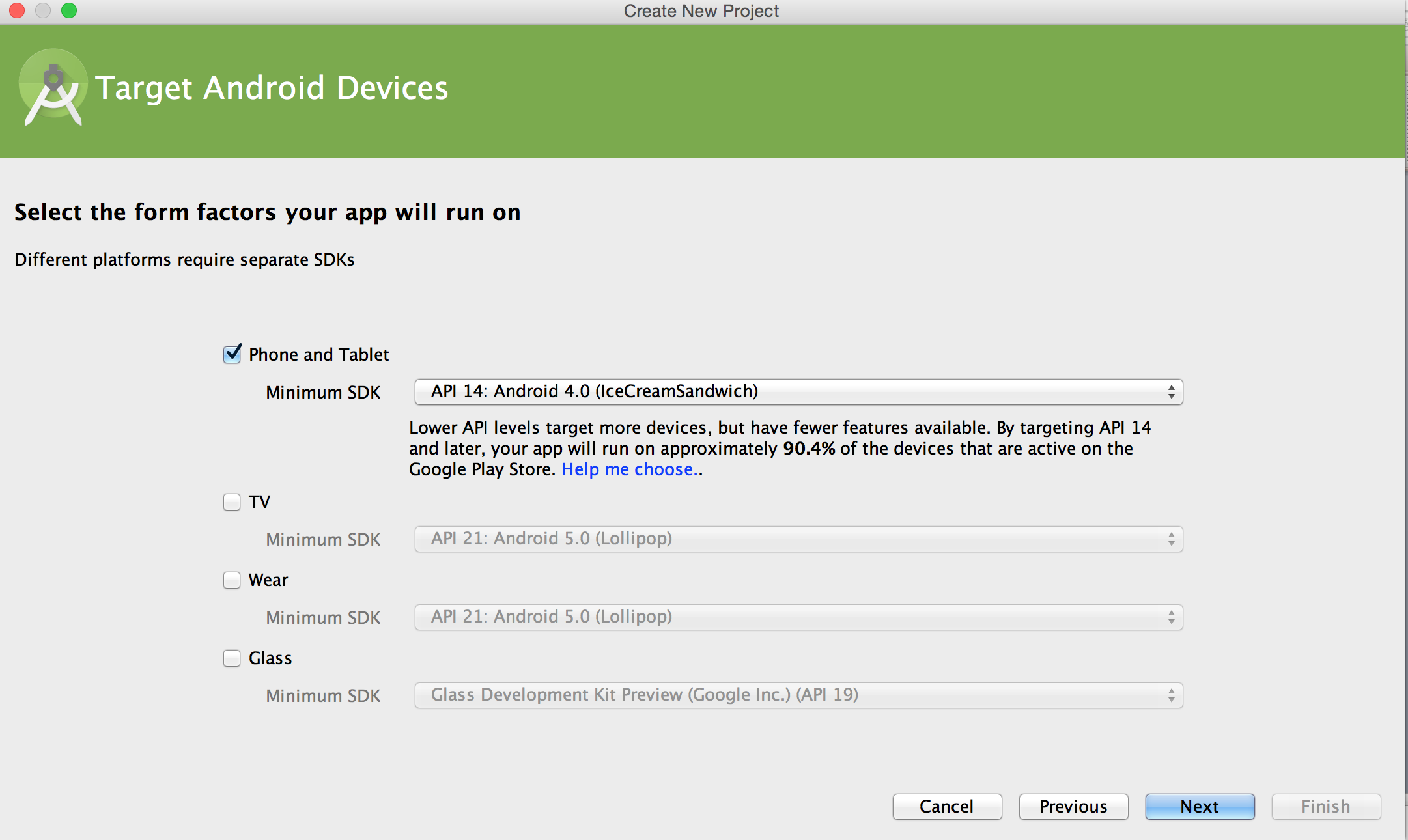This screenshot has width=1408, height=840.
Task: Click the disabled Finish button
Action: point(1325,807)
